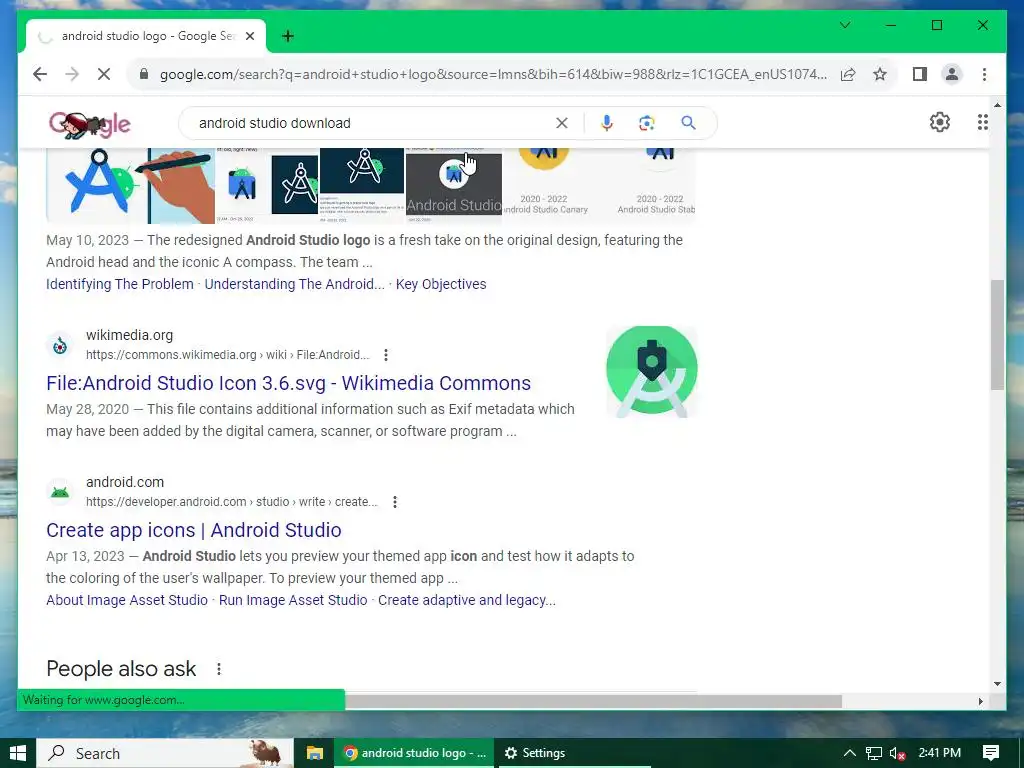This screenshot has height=768, width=1024.
Task: Click the vertical scrollbar thumb
Action: 997,334
